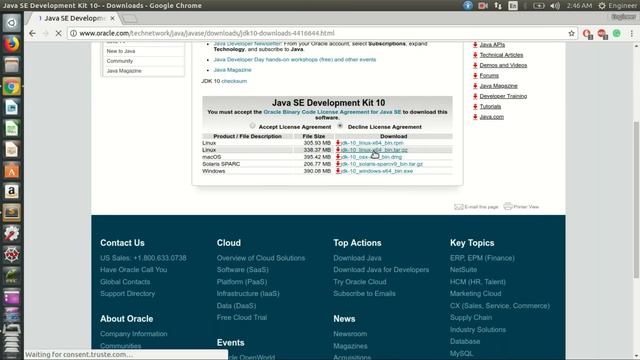Image resolution: width=640 pixels, height=360 pixels.
Task: Open Demos and Videos in right sidebar
Action: tap(503, 65)
